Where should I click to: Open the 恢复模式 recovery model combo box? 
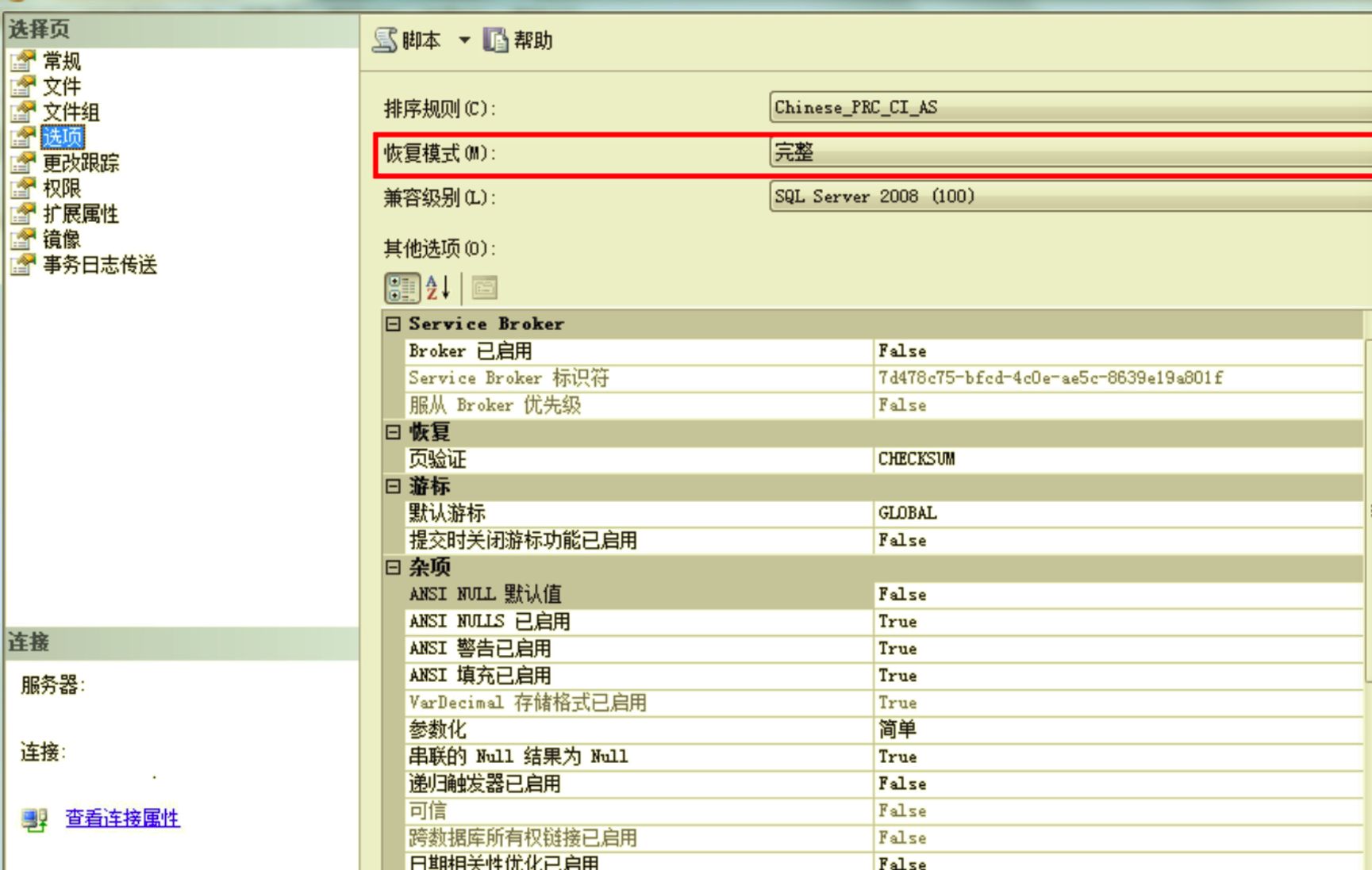point(1070,151)
